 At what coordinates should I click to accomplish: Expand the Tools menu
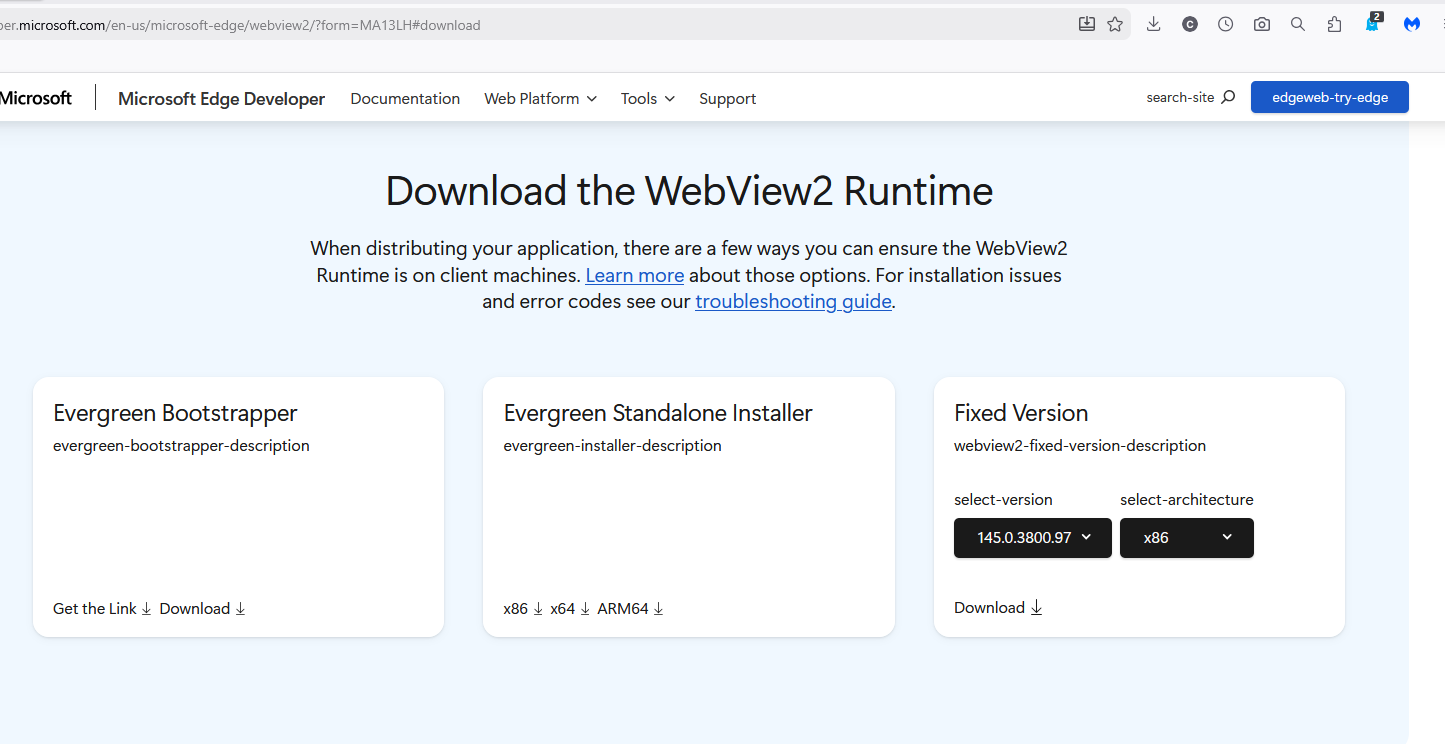point(647,98)
